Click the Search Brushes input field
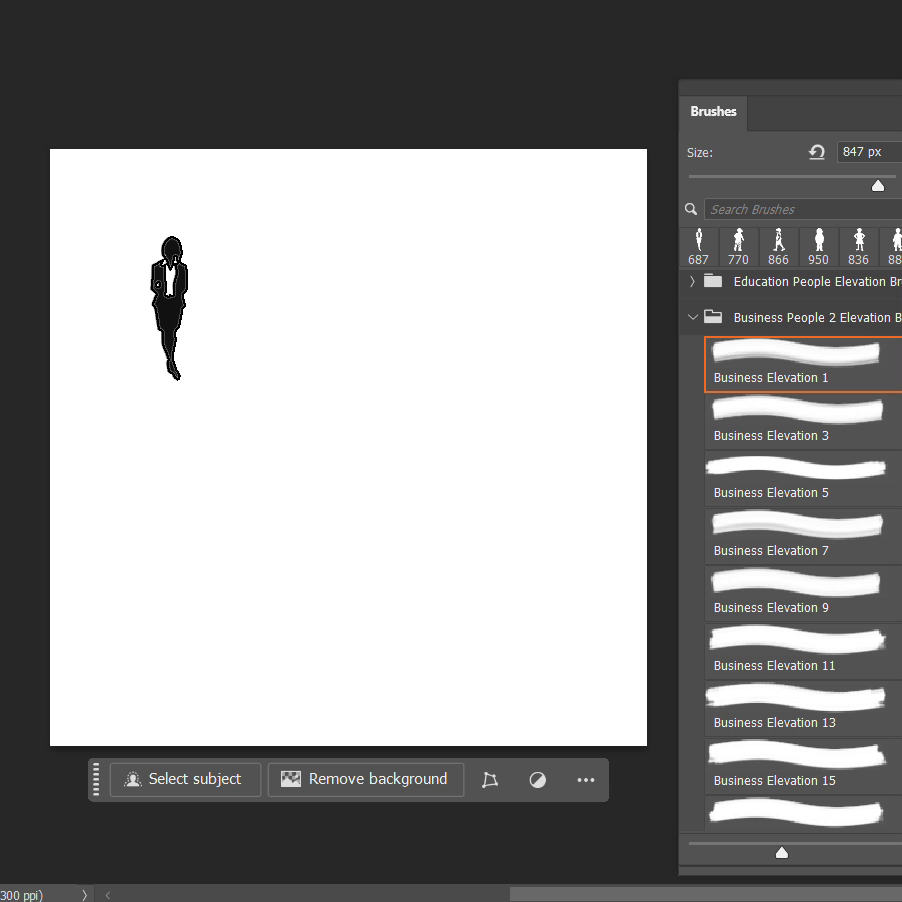This screenshot has width=902, height=902. click(x=800, y=209)
